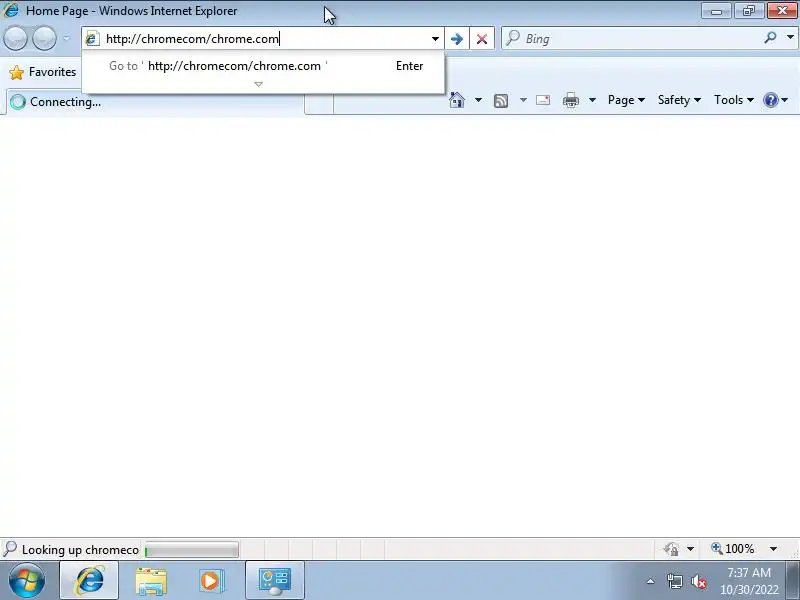The image size is (800, 600).
Task: Click the Read Mail icon
Action: tap(543, 100)
